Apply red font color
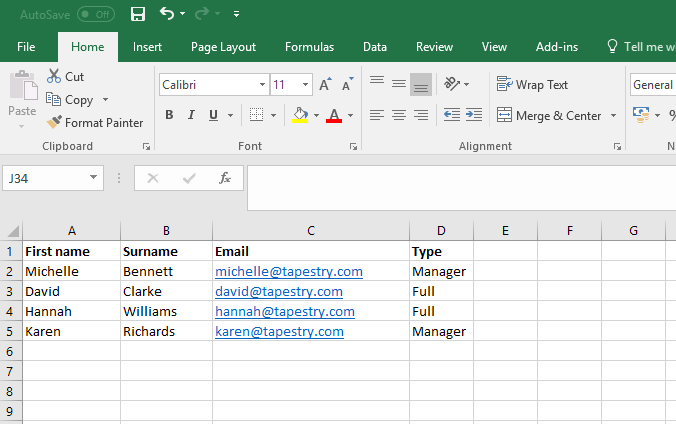Viewport: 676px width, 424px height. pos(334,115)
